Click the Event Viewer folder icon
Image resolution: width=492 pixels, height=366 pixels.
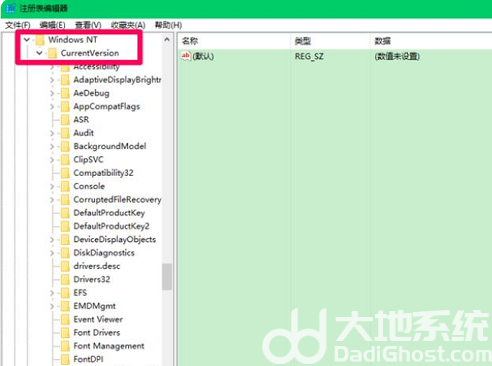65,319
